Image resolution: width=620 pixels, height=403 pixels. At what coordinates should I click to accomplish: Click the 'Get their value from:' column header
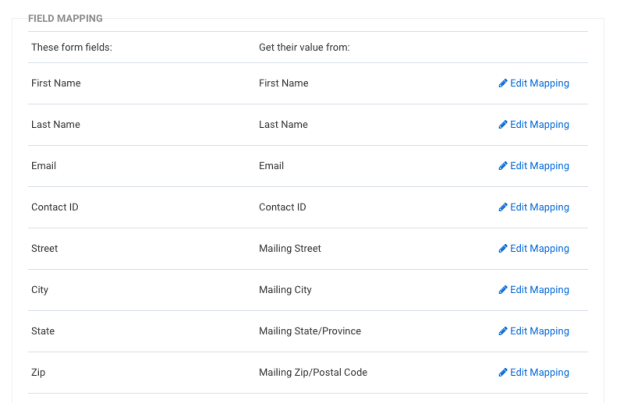pyautogui.click(x=304, y=47)
